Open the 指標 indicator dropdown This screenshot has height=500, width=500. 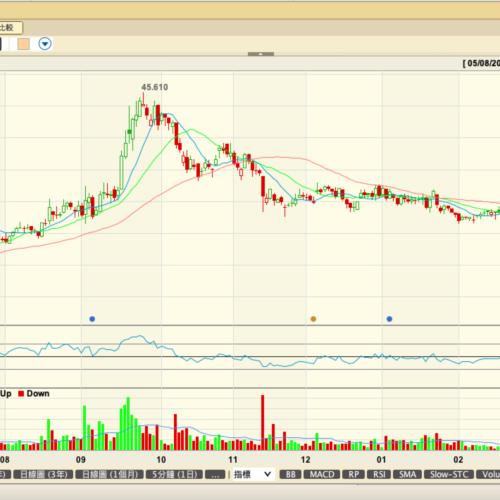pos(253,474)
